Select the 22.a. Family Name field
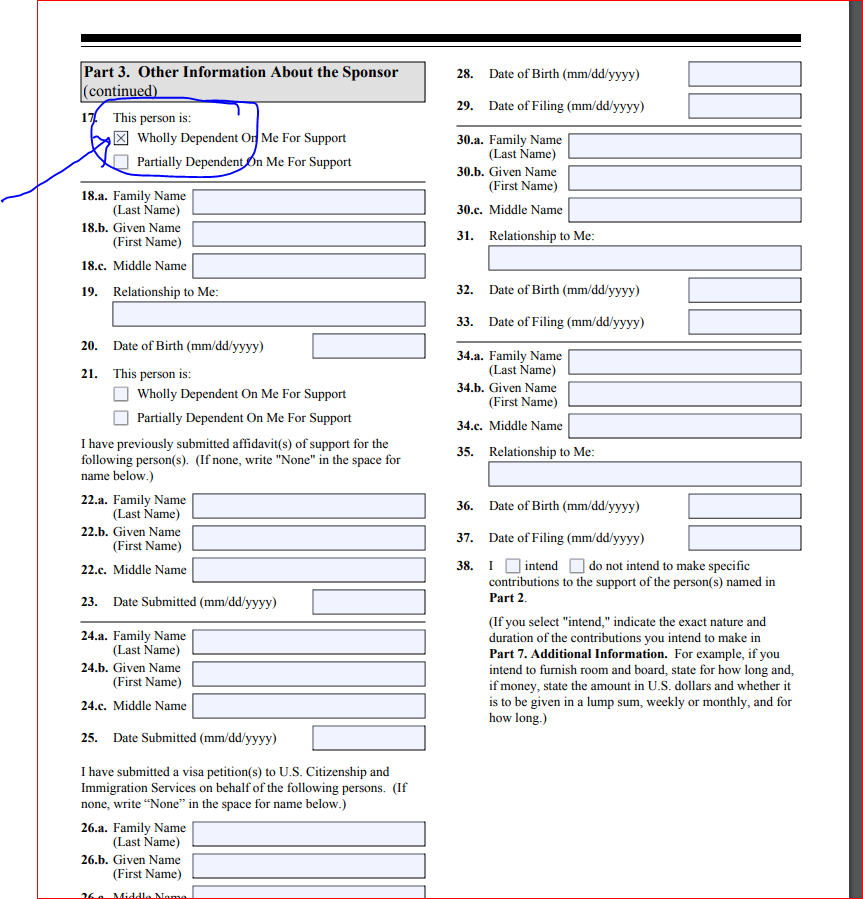This screenshot has width=863, height=899. click(308, 506)
